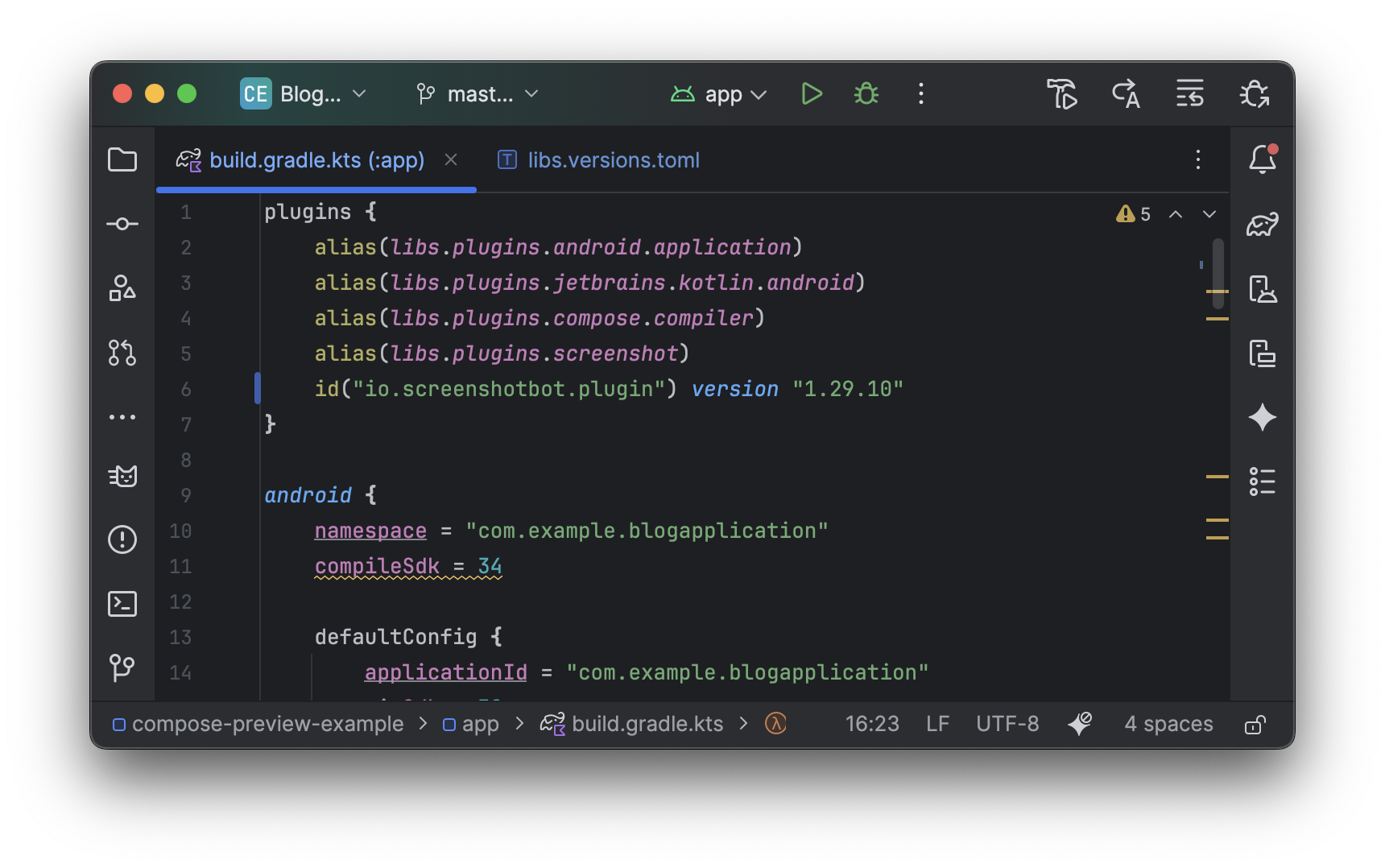Image resolution: width=1385 pixels, height=868 pixels.
Task: Open the Pull Requests tool window
Action: (122, 353)
